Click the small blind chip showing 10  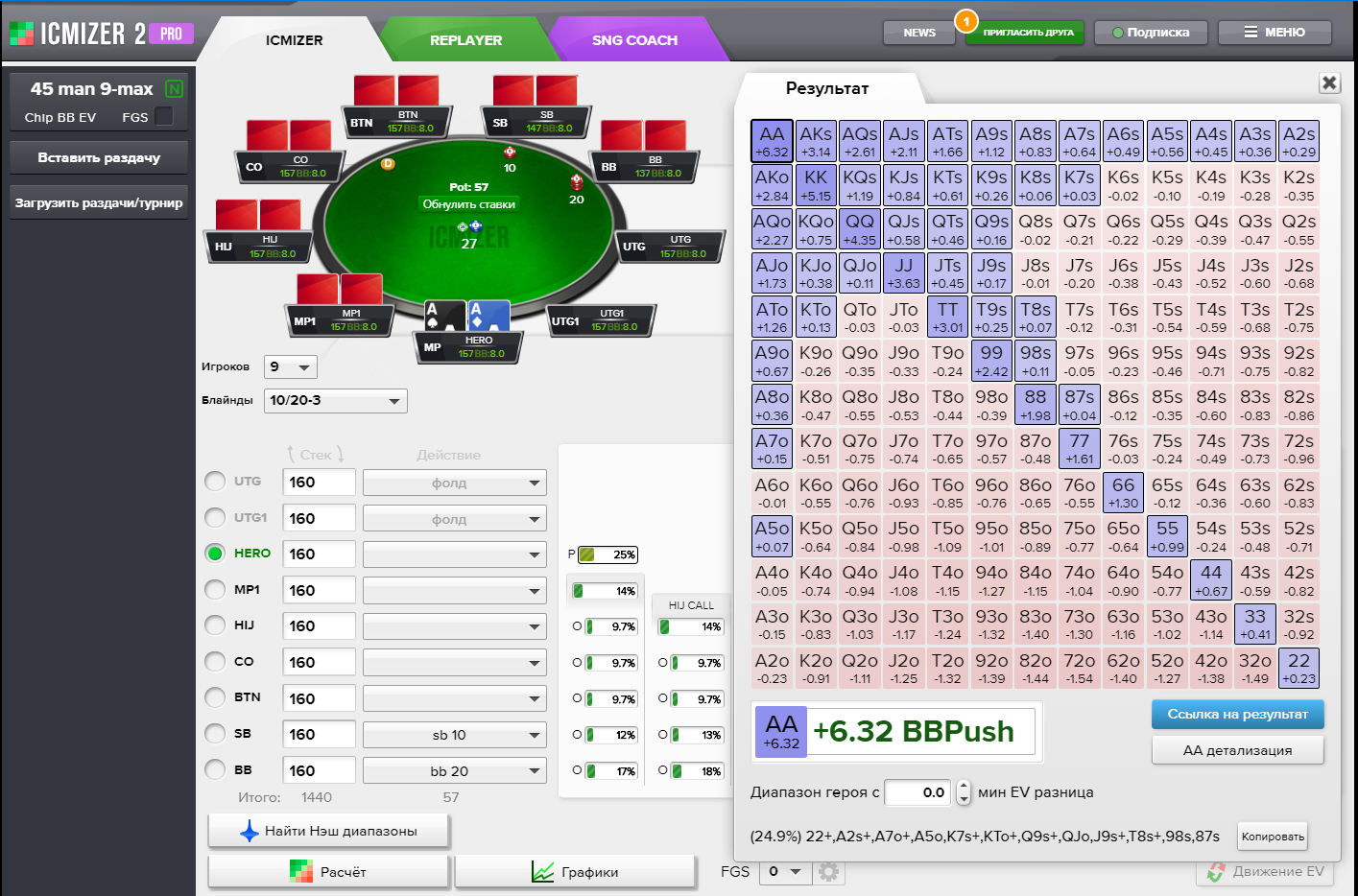click(510, 153)
